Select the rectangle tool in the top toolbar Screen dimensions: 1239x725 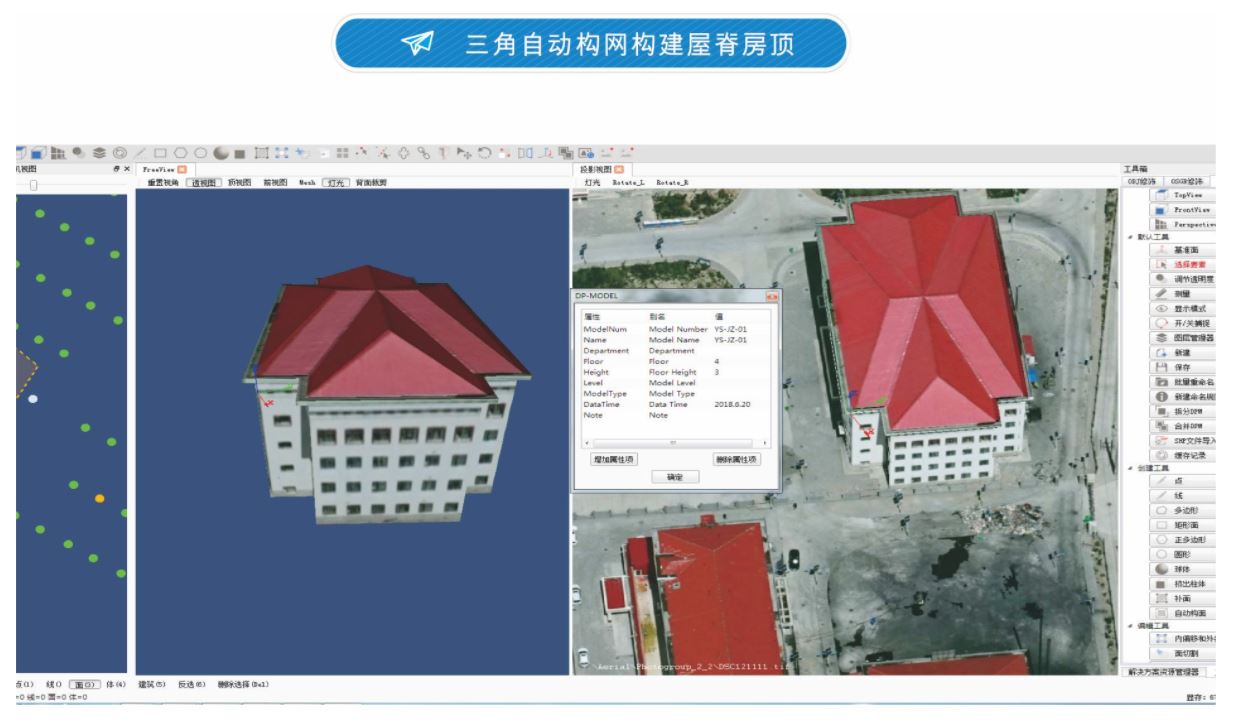160,154
